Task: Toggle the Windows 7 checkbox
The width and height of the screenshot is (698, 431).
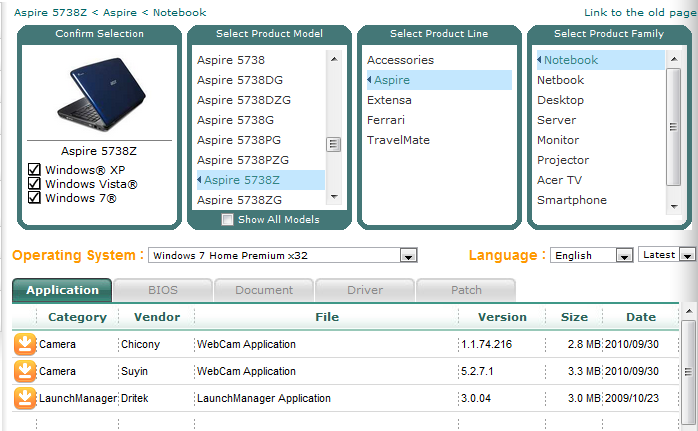Action: click(x=34, y=198)
